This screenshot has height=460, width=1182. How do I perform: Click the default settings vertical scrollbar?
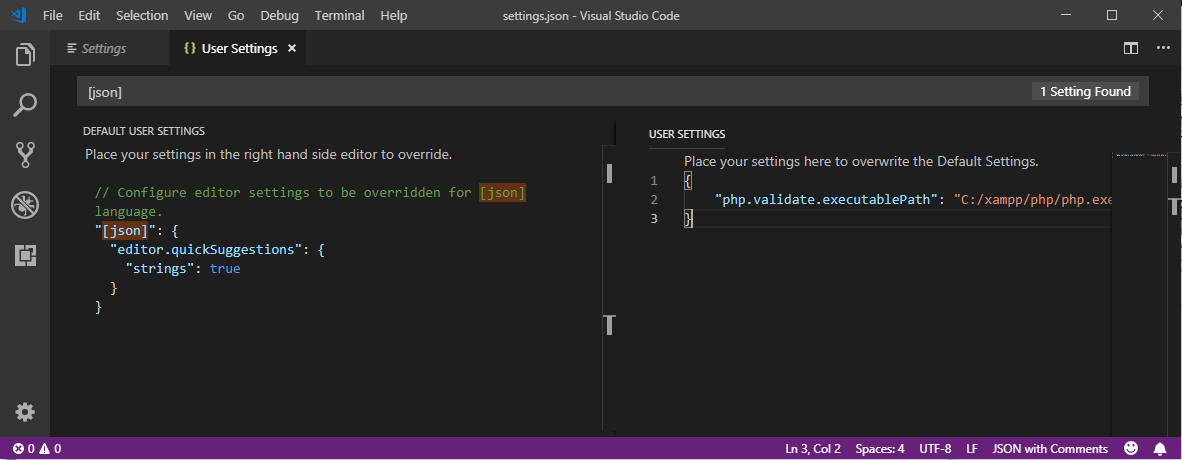pos(610,287)
